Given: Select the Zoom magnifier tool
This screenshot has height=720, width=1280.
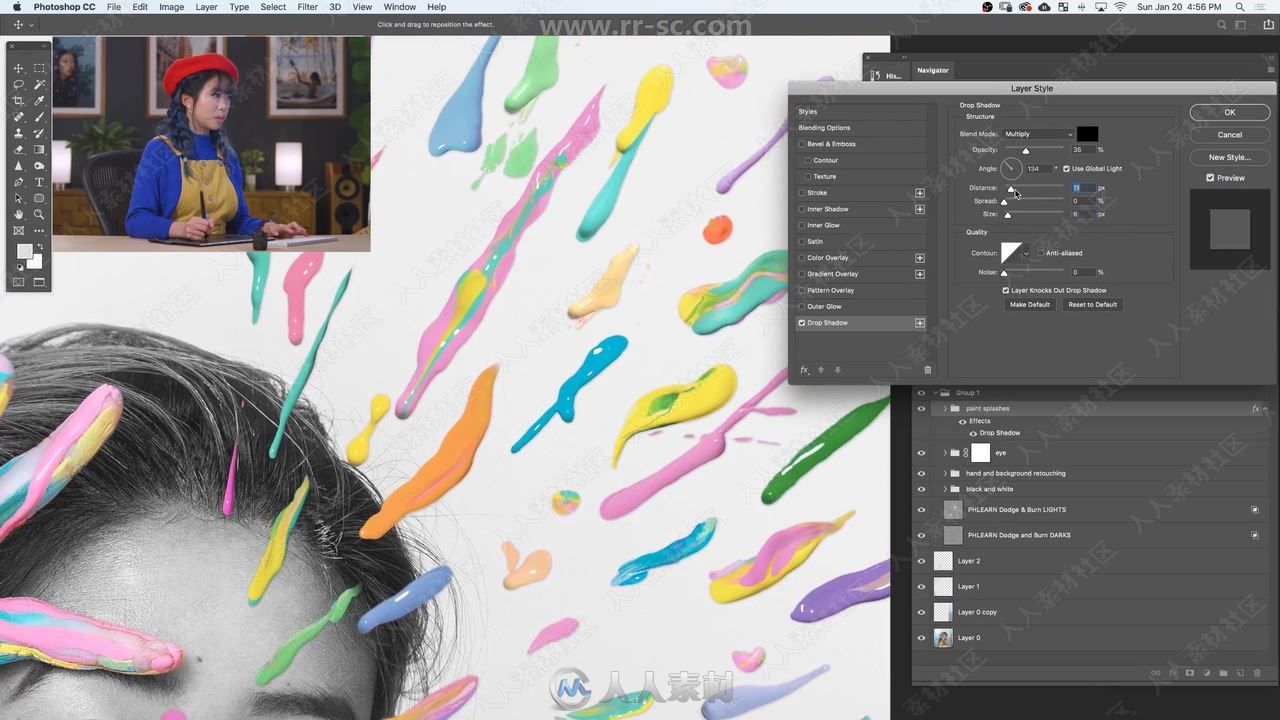Looking at the screenshot, I should (x=39, y=214).
